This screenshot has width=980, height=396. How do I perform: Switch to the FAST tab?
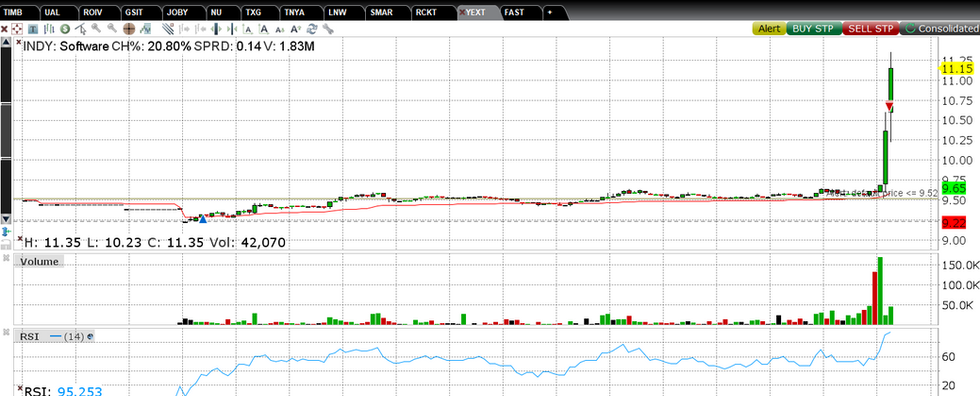point(515,12)
